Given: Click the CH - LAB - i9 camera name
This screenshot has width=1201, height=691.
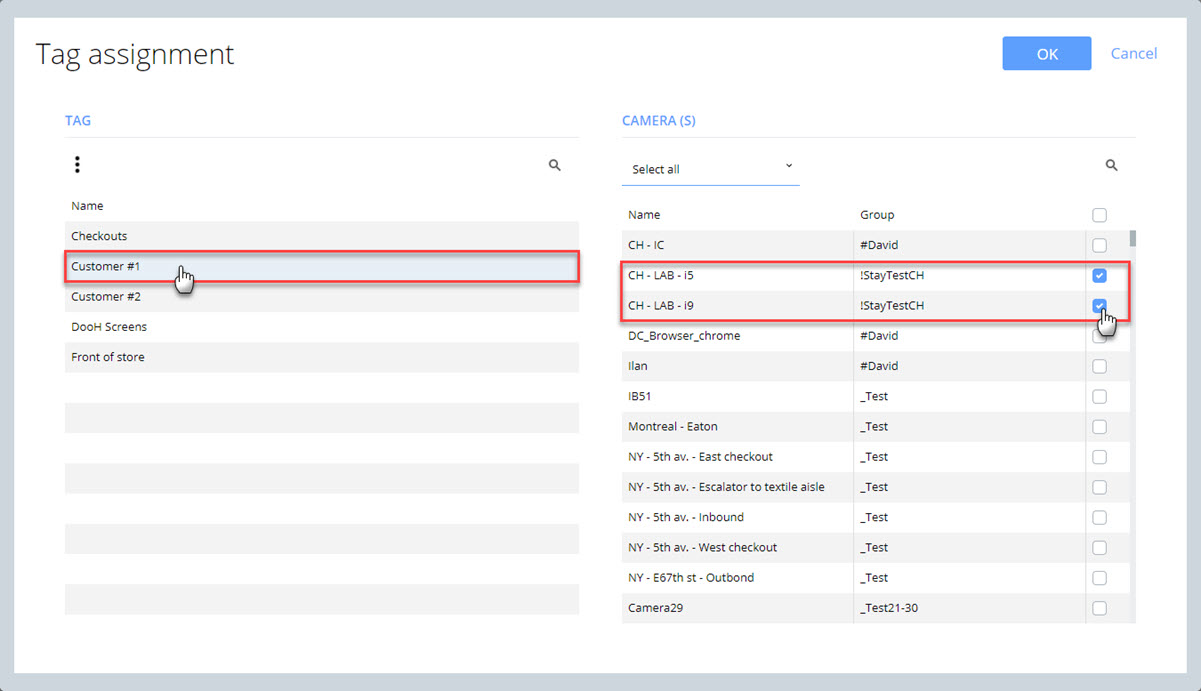Looking at the screenshot, I should (x=660, y=305).
